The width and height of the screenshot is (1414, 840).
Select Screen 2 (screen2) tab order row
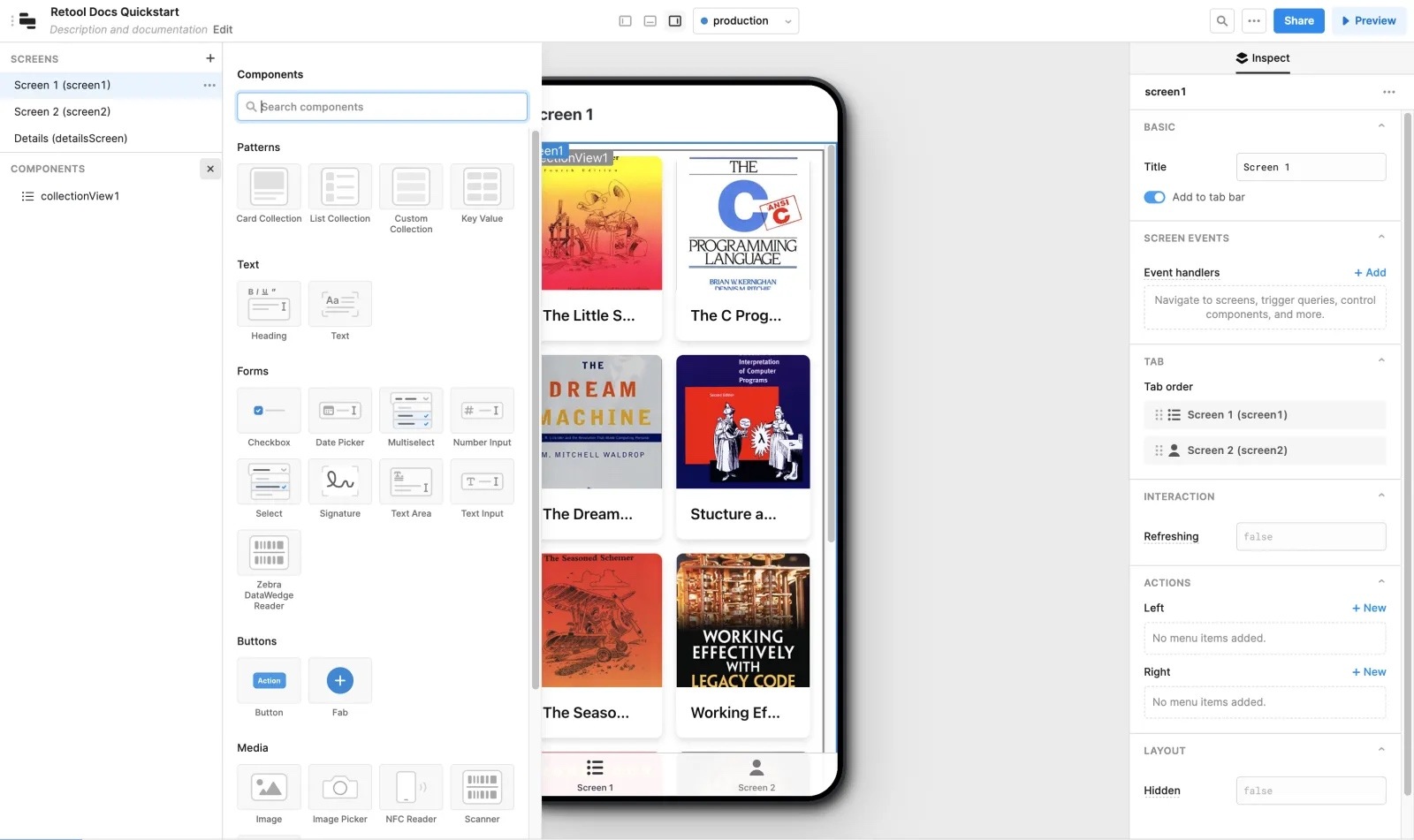coord(1265,450)
